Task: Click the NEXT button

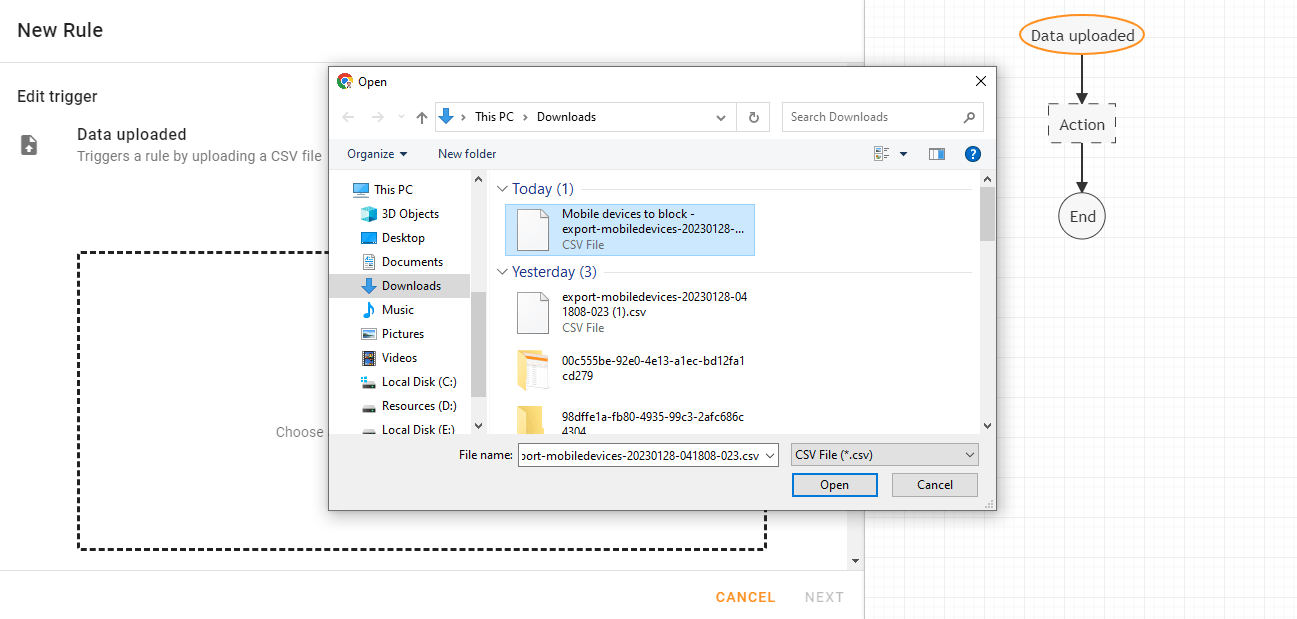Action: click(823, 596)
